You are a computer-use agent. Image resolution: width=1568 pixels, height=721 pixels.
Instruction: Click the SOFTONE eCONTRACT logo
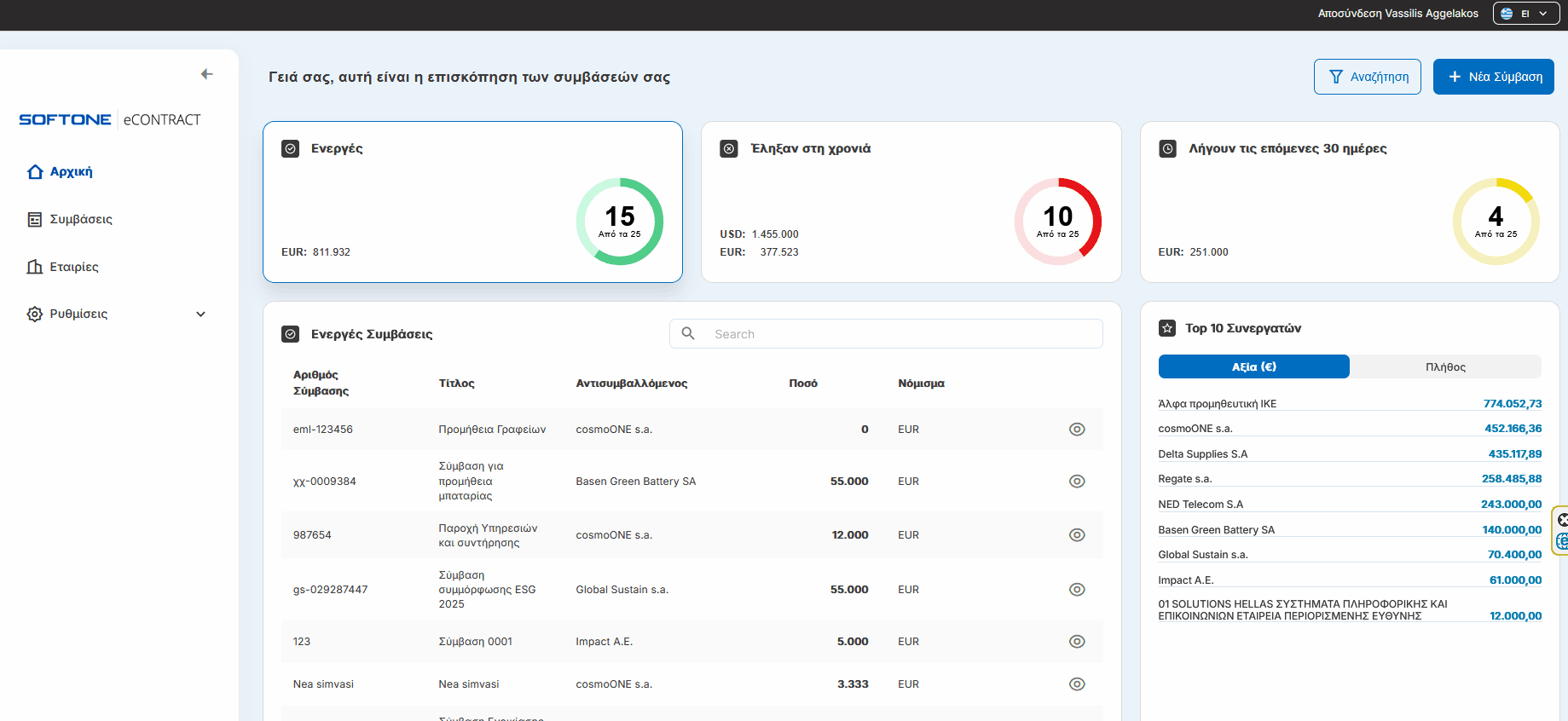(110, 120)
